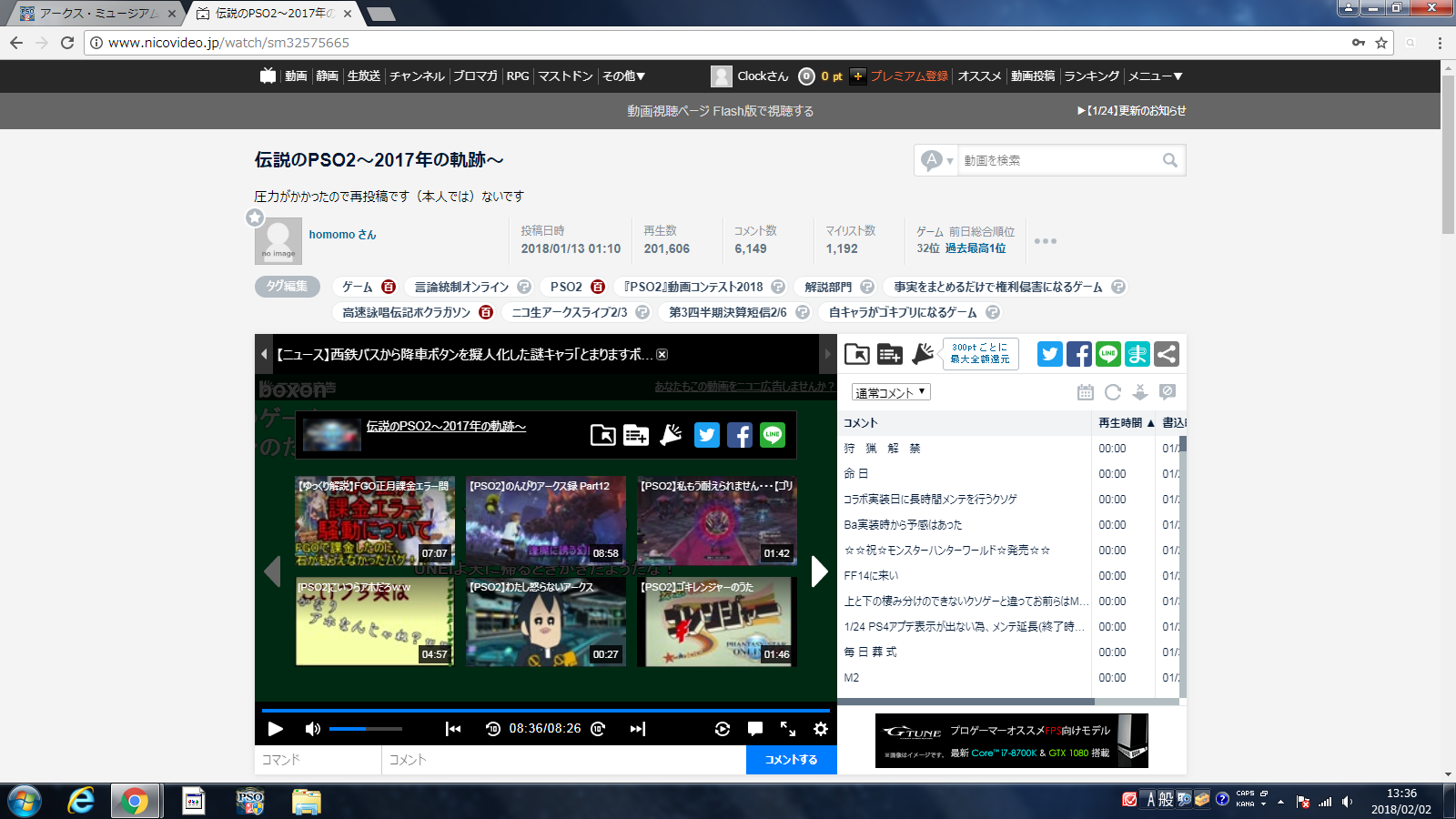Open the メニュー dropdown in header
The image size is (1456, 819).
coord(1156,76)
